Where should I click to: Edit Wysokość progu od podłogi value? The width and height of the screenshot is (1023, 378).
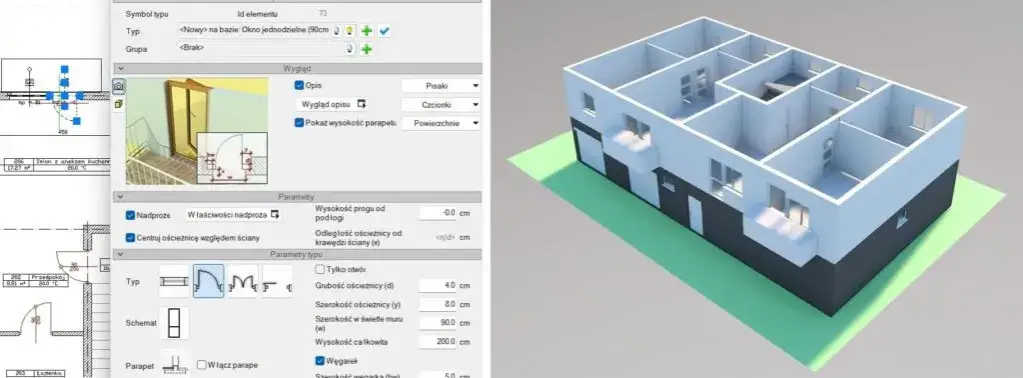438,213
